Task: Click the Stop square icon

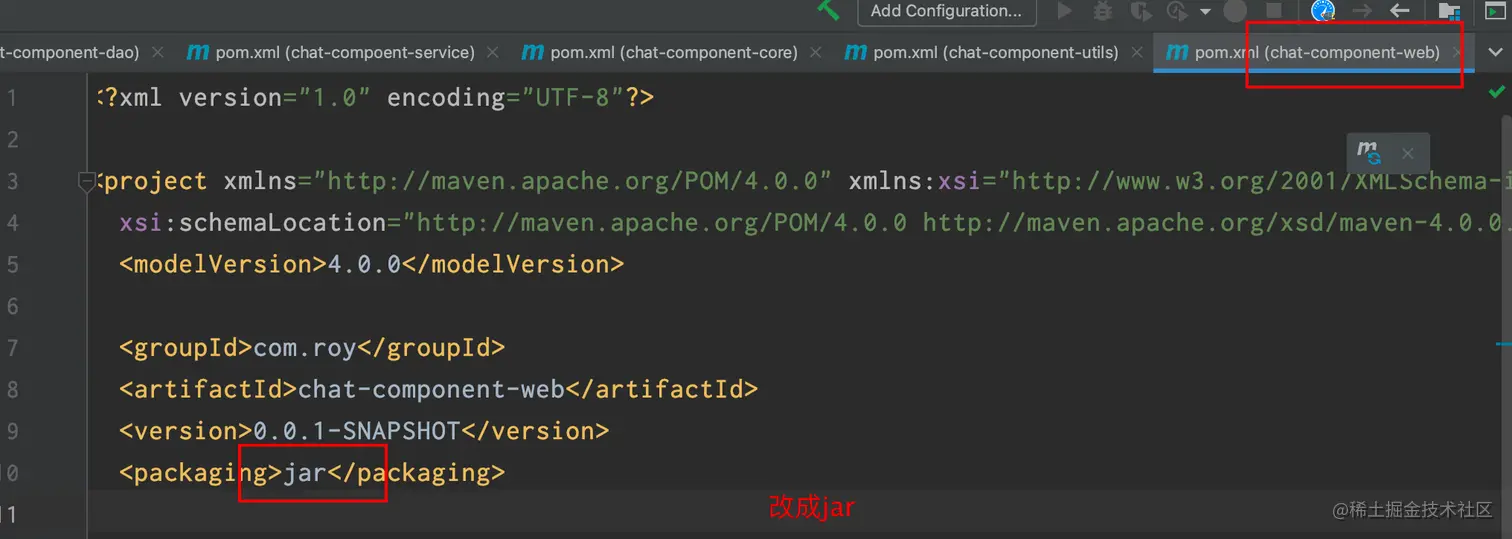Action: point(1273,11)
